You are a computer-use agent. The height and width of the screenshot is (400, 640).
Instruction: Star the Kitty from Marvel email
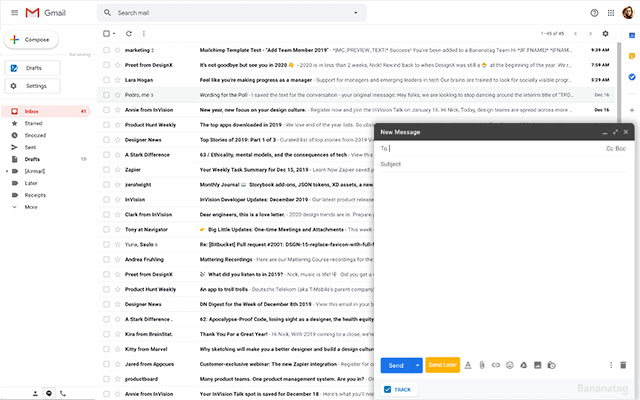coord(118,349)
